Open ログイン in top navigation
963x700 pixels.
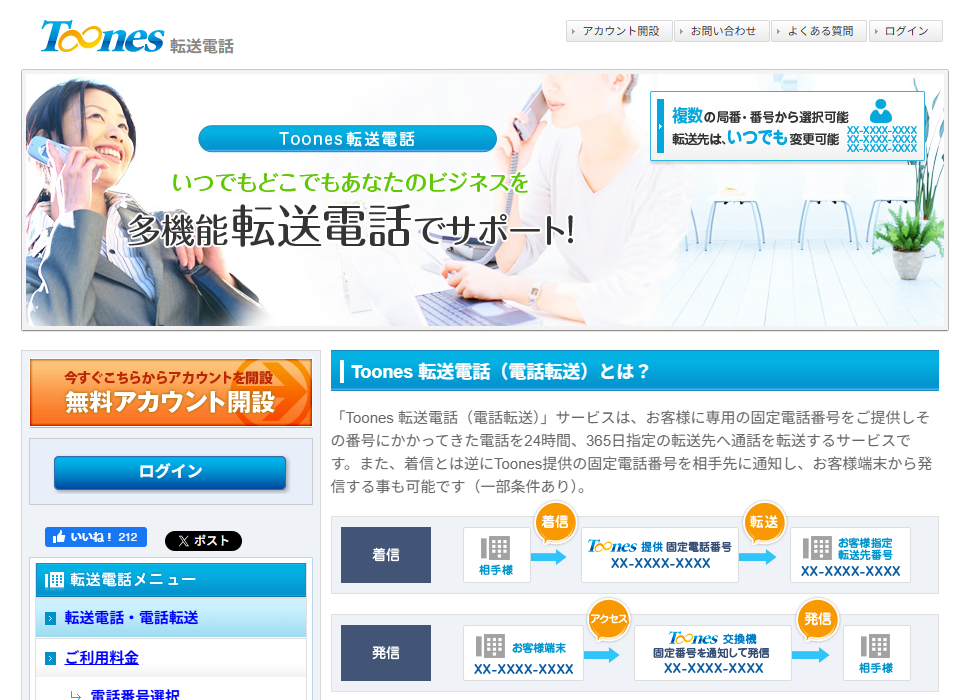click(x=905, y=31)
